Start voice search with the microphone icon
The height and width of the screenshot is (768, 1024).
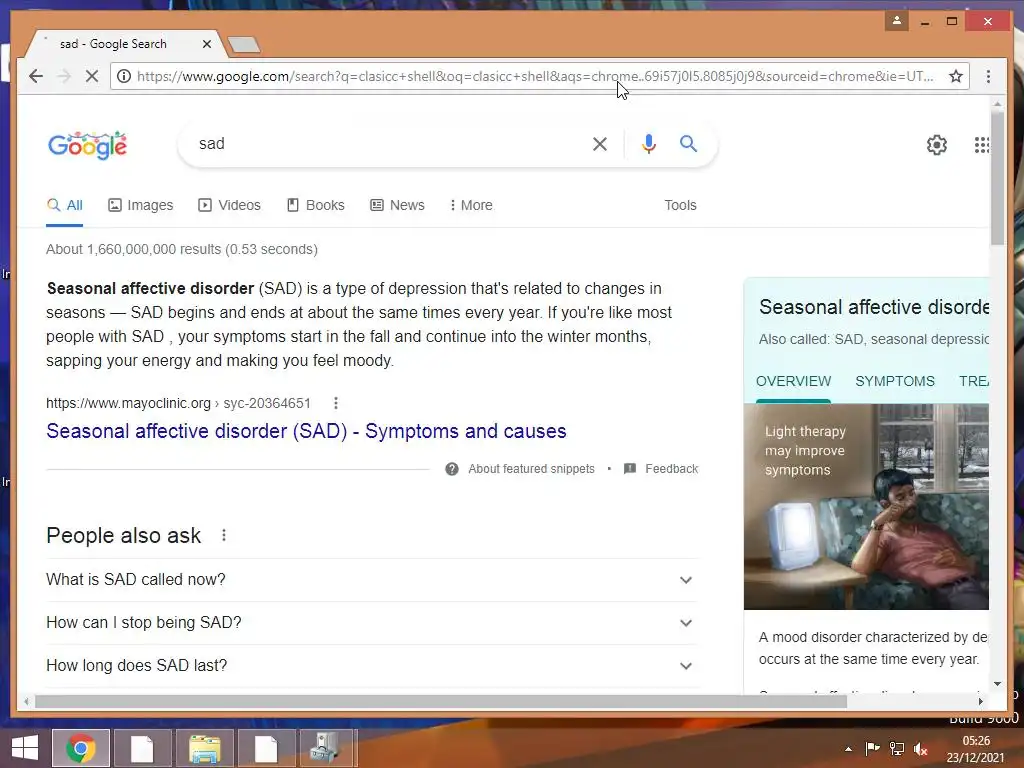648,144
